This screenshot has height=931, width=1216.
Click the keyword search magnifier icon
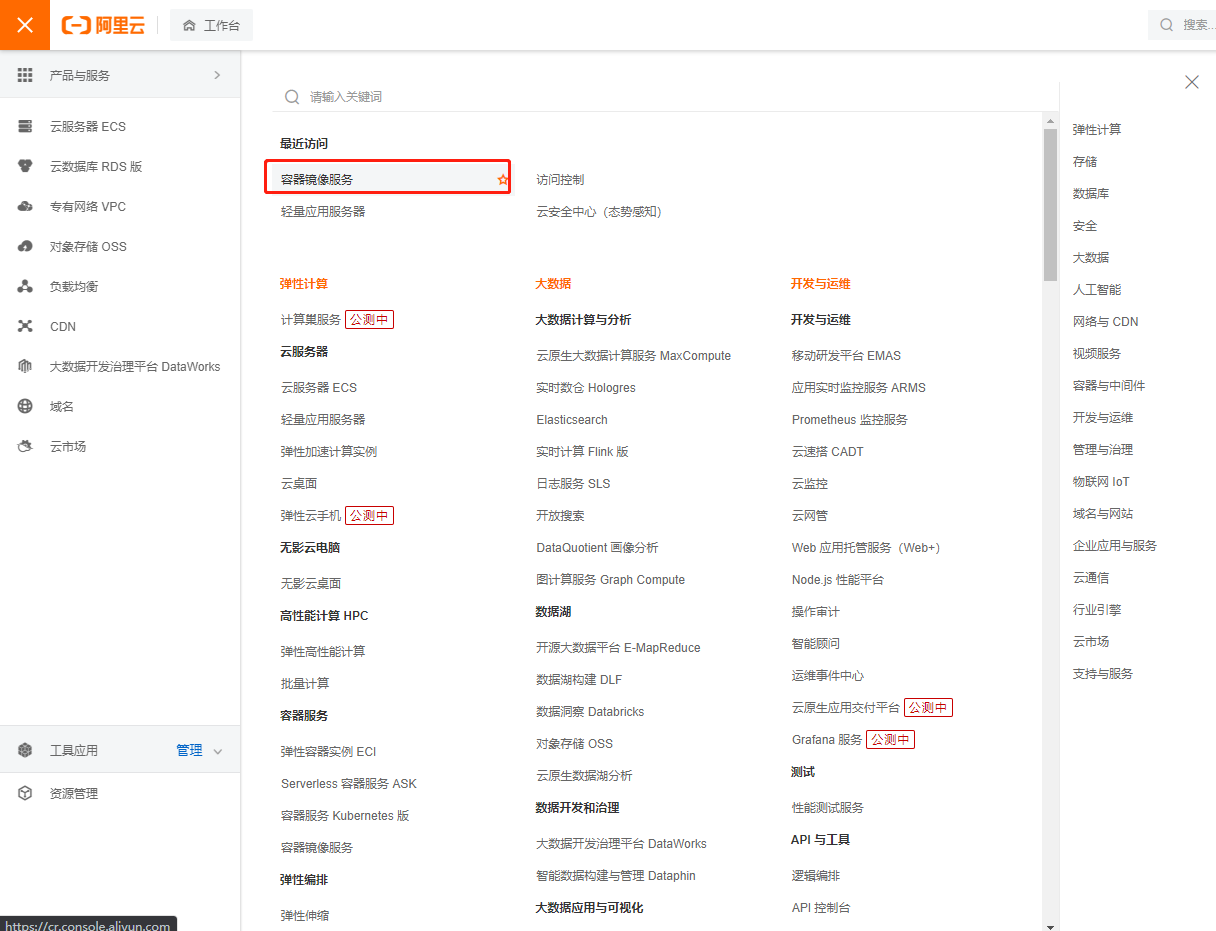(292, 97)
